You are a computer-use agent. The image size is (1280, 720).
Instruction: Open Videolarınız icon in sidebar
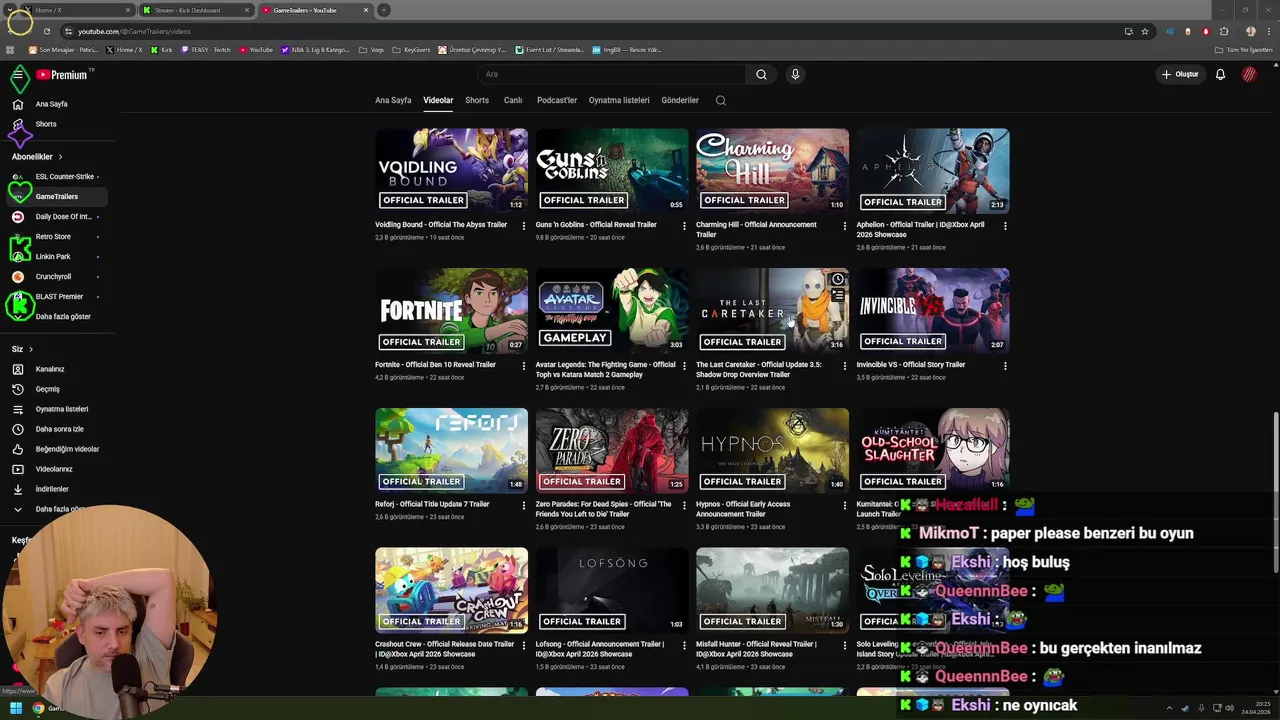coord(17,469)
